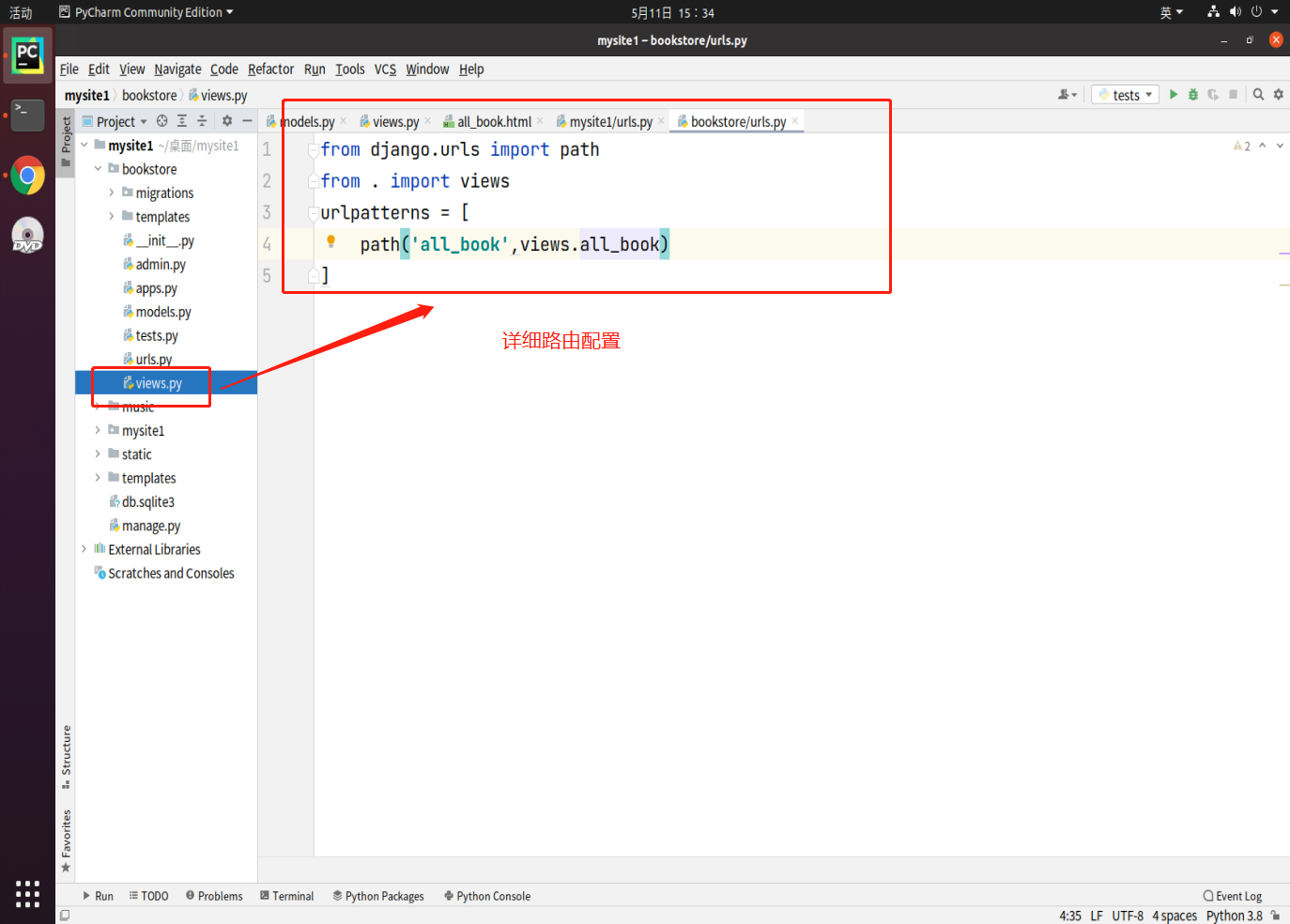Expand the External Libraries node
This screenshot has width=1290, height=924.
(x=84, y=549)
